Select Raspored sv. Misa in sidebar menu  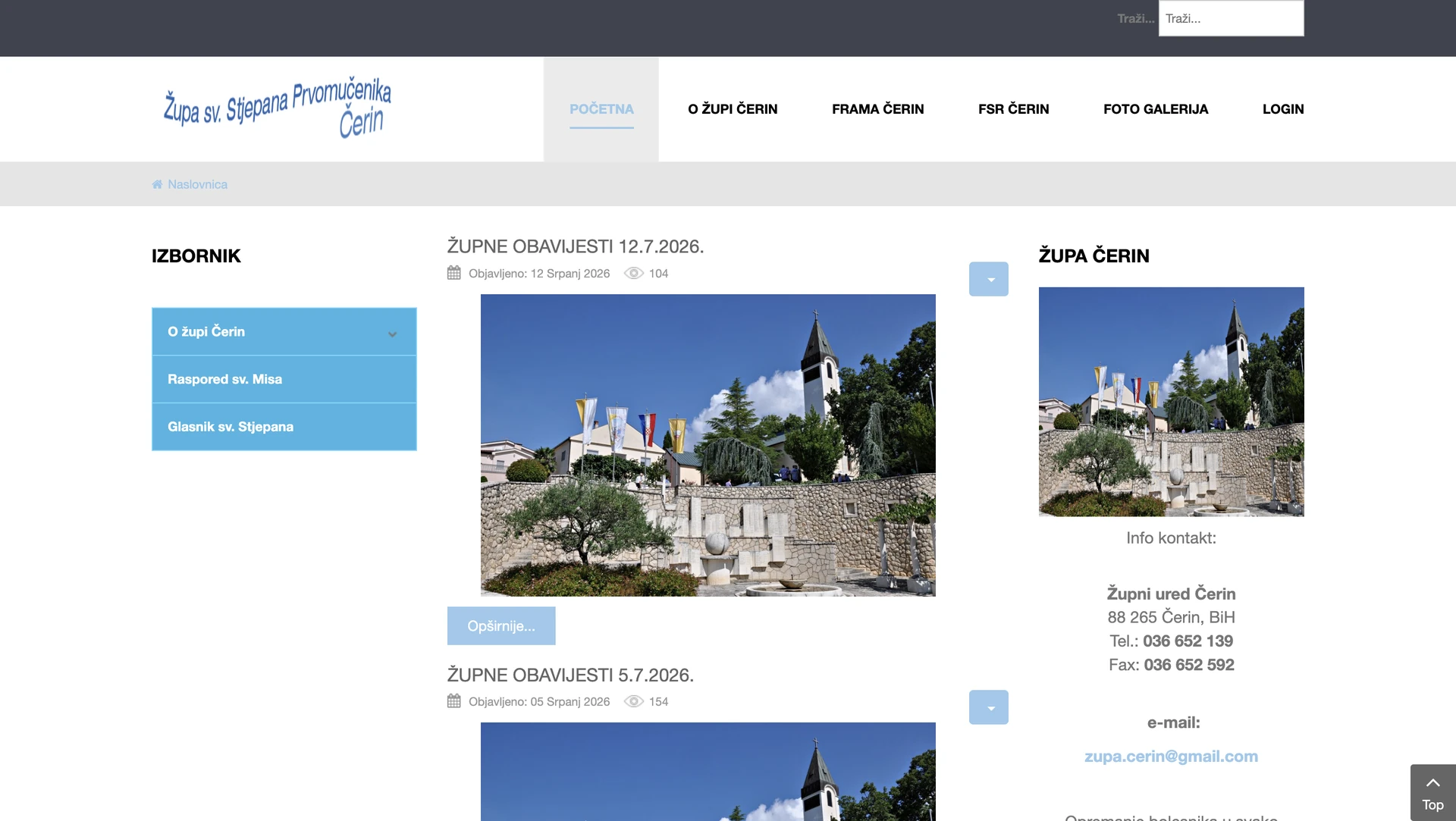coord(284,379)
